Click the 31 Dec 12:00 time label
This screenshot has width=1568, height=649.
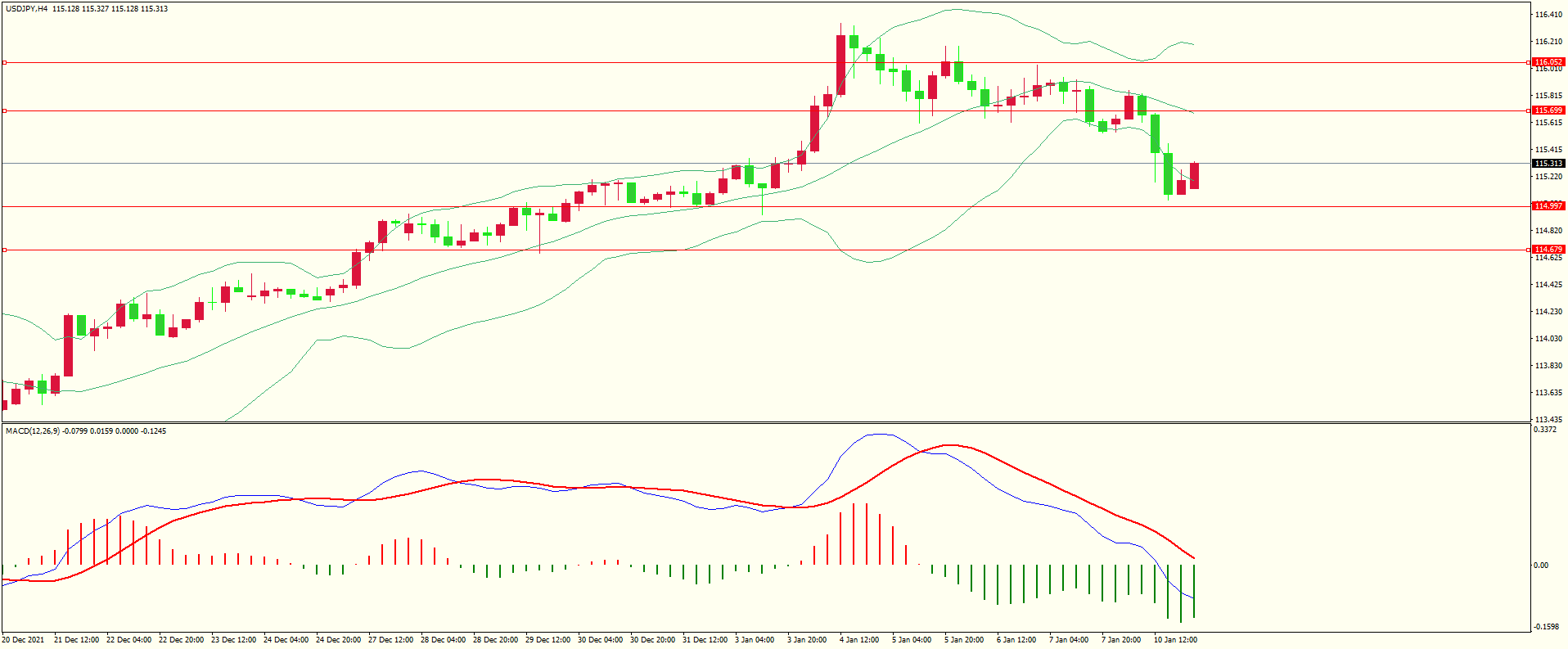tap(705, 640)
